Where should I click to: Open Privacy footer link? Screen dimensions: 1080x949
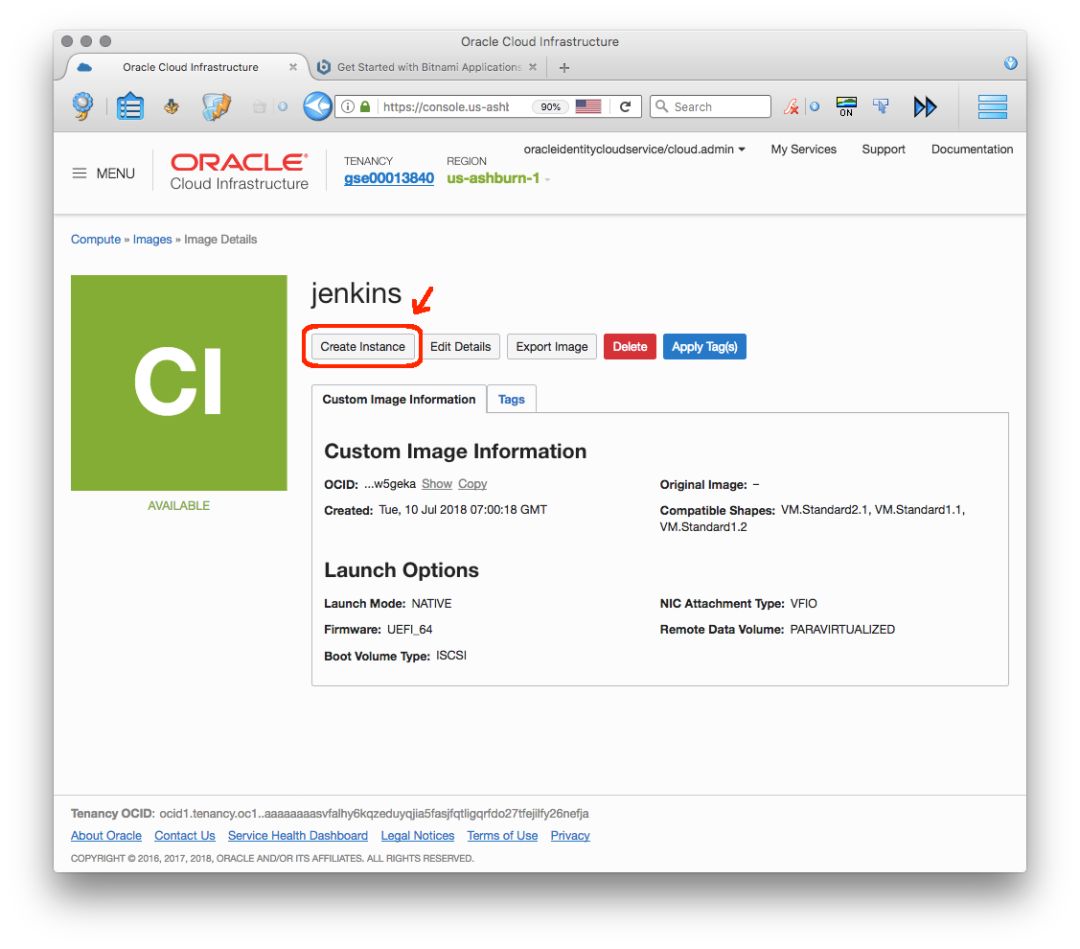click(570, 835)
